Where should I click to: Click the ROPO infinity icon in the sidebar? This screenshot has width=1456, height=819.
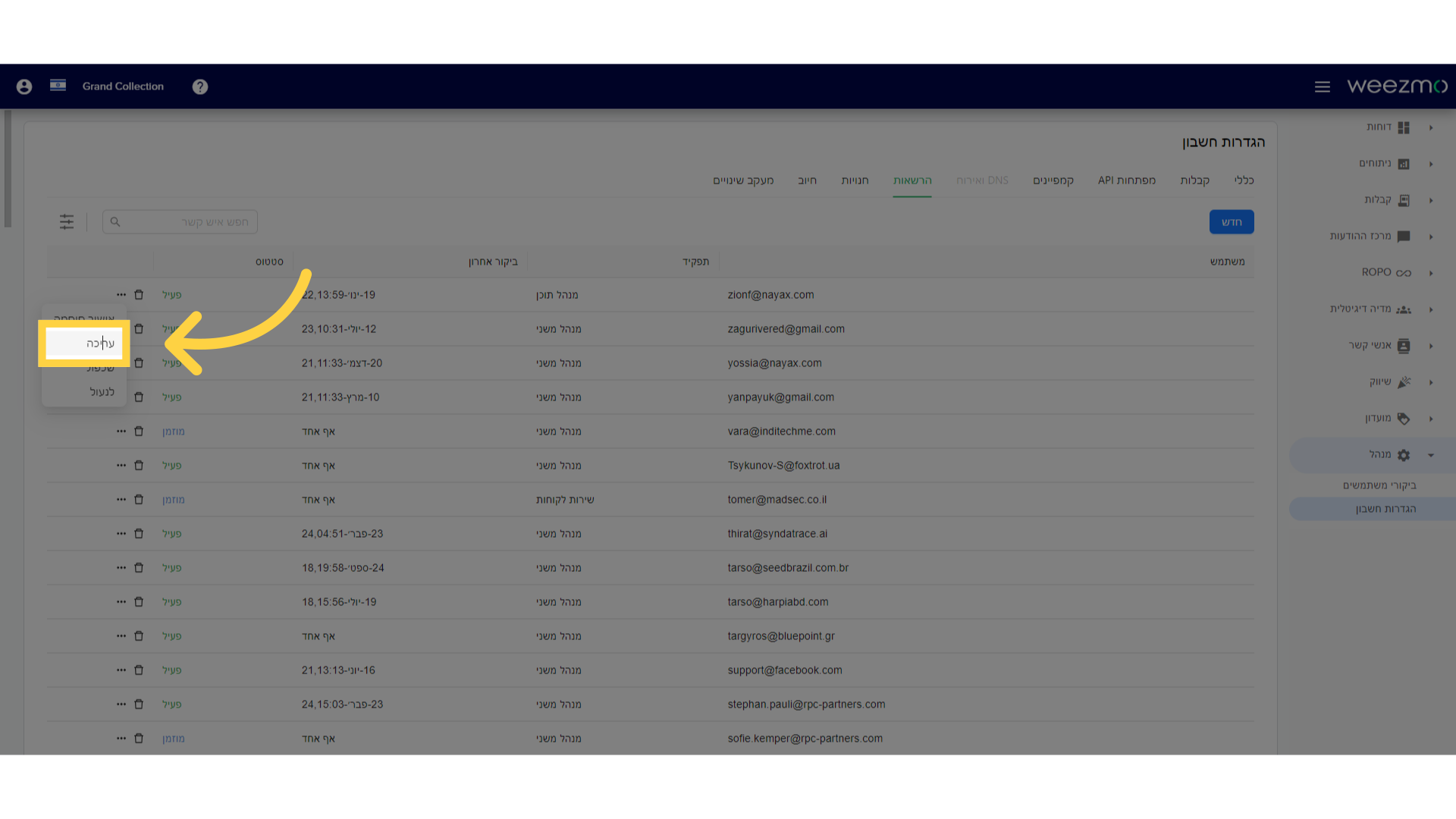1404,273
